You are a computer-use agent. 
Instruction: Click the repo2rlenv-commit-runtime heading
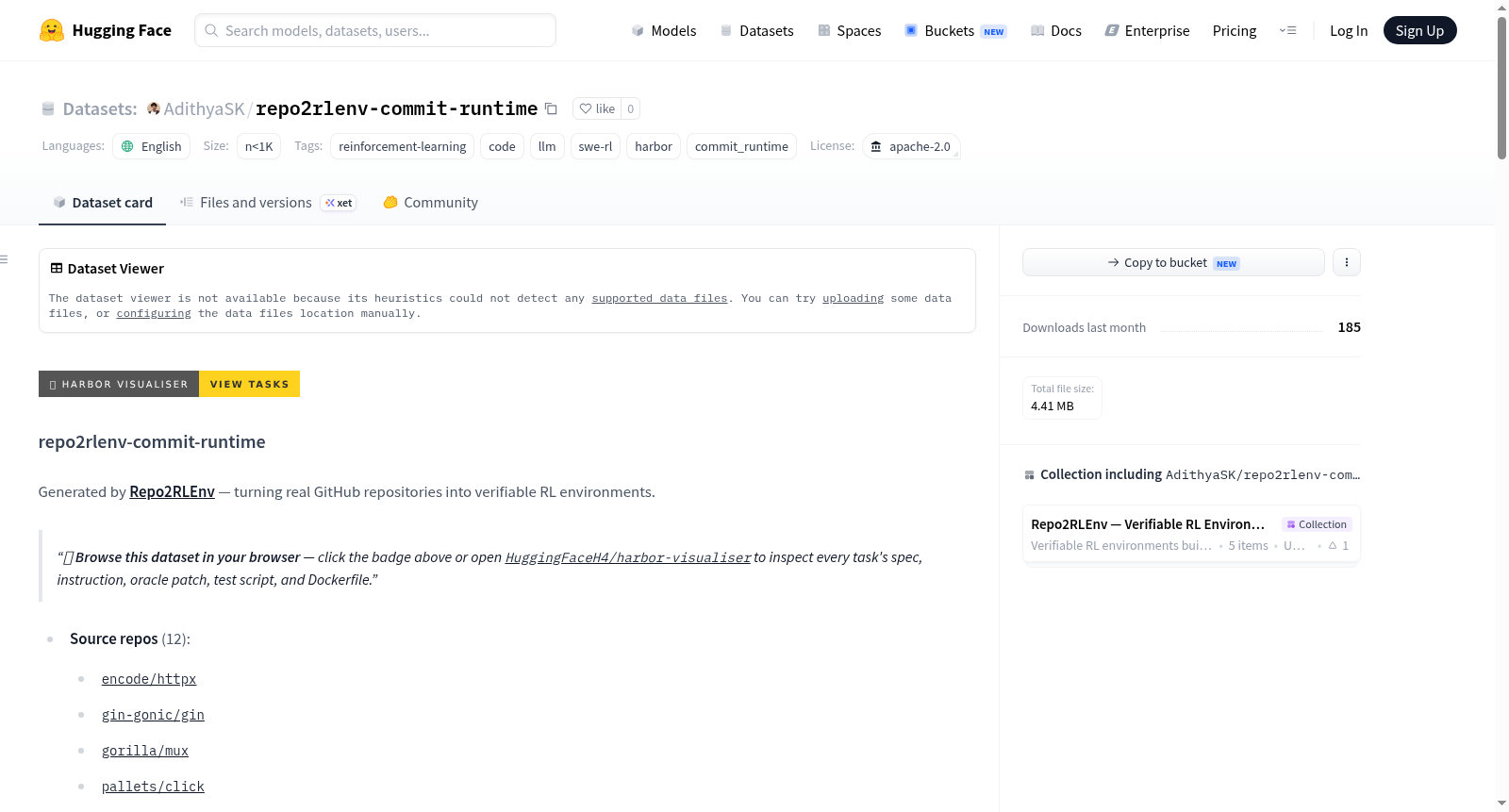click(x=152, y=441)
